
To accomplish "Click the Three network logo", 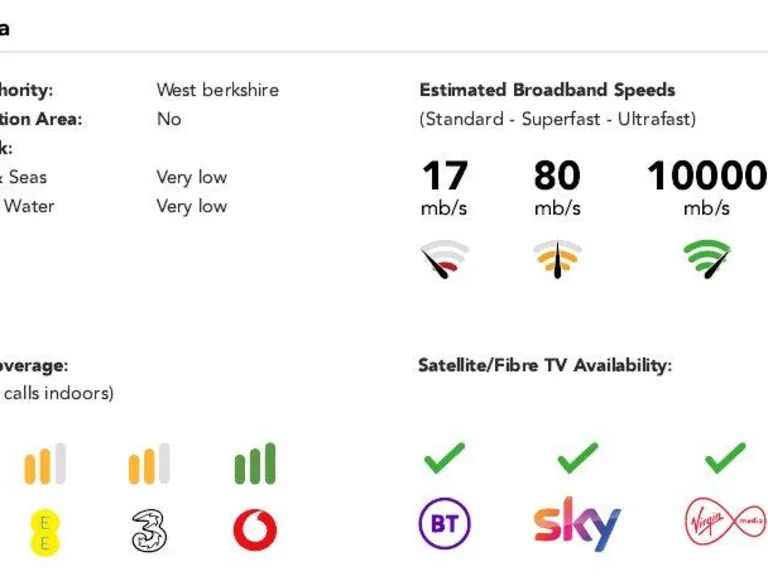I will pos(149,530).
